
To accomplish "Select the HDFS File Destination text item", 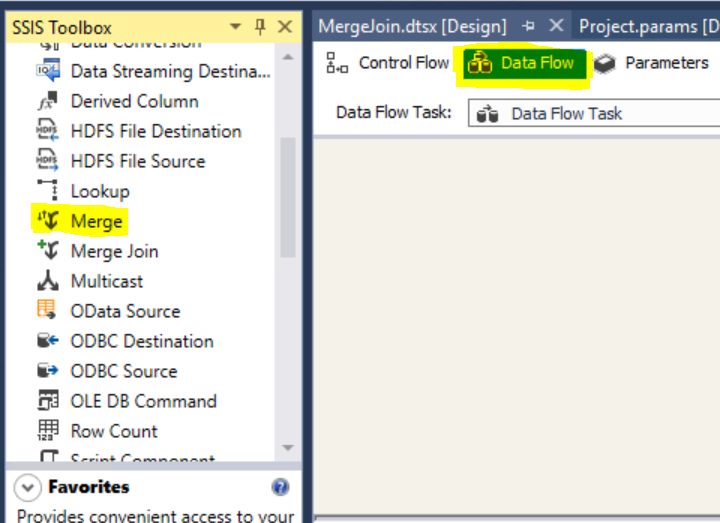I will coord(156,131).
